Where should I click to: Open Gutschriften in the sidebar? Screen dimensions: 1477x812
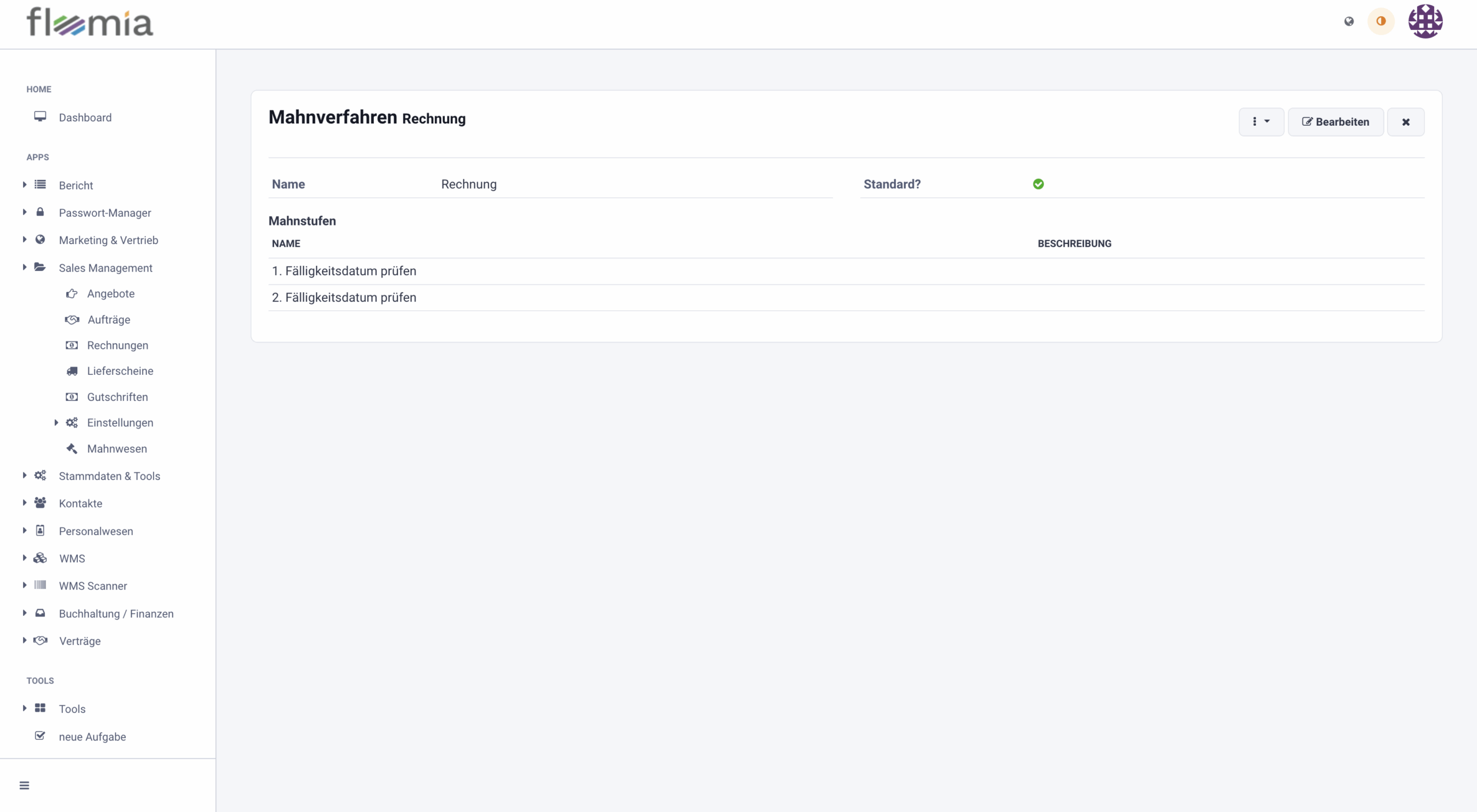coord(117,397)
